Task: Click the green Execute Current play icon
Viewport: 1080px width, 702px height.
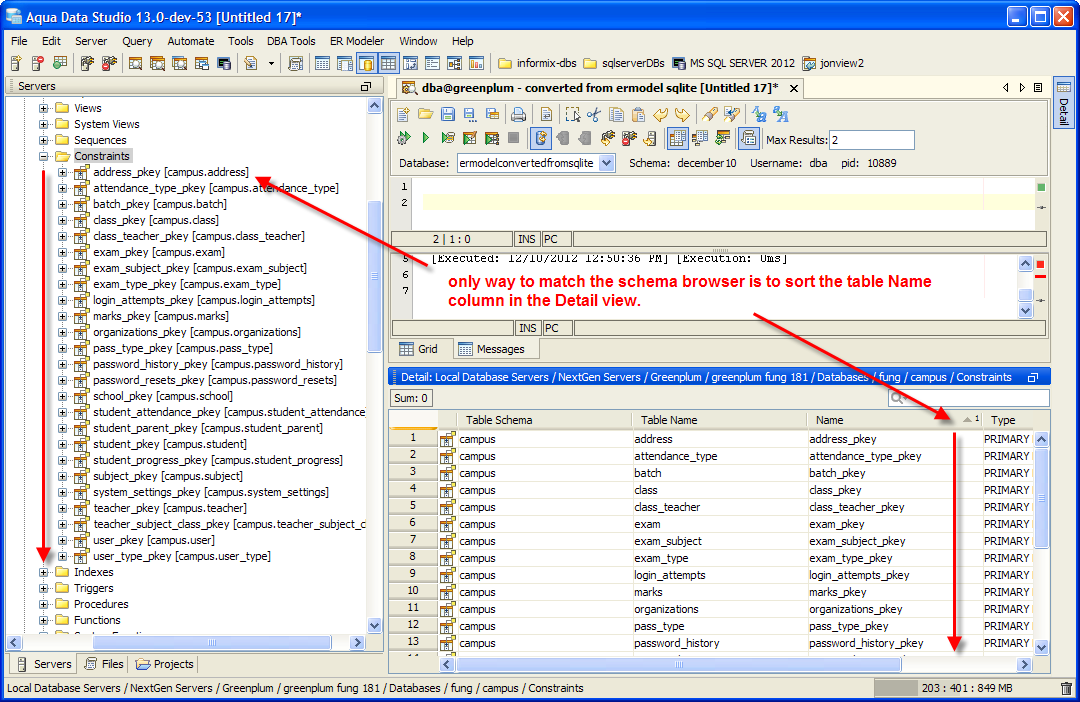Action: point(426,138)
